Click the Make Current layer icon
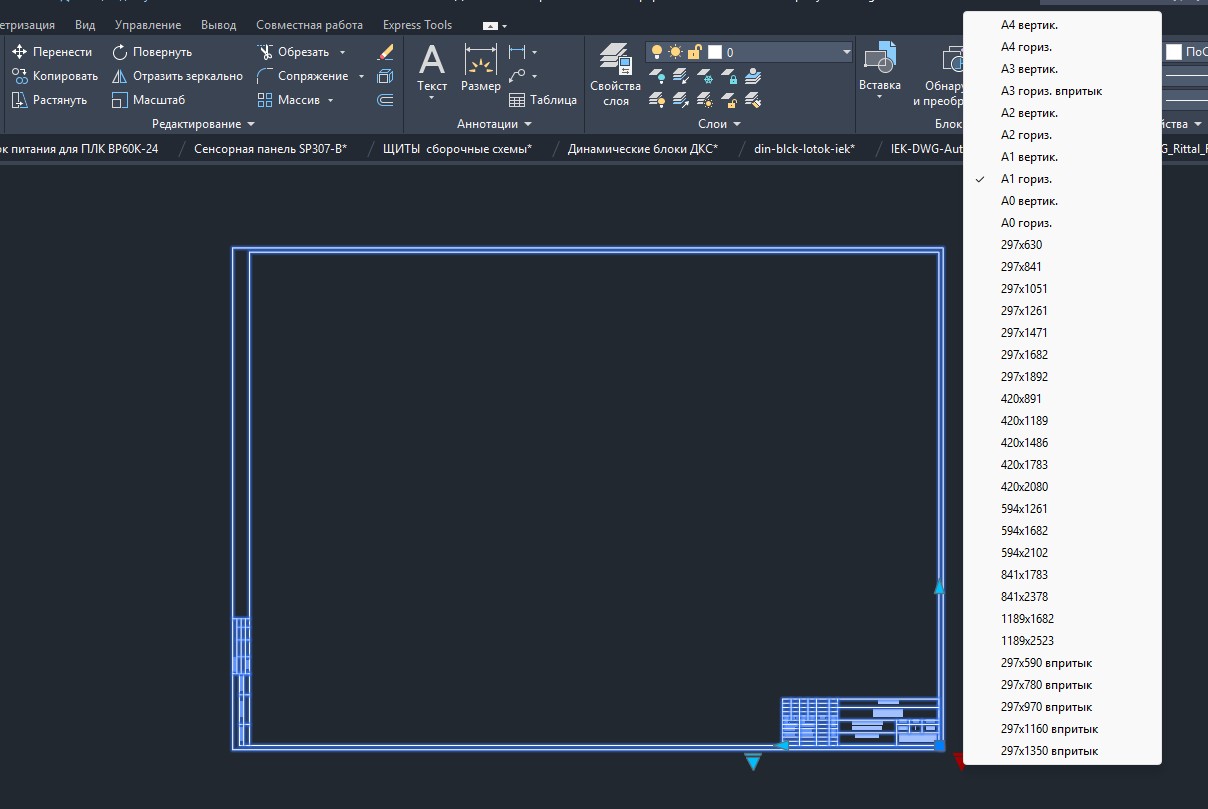The width and height of the screenshot is (1208, 809). [753, 76]
